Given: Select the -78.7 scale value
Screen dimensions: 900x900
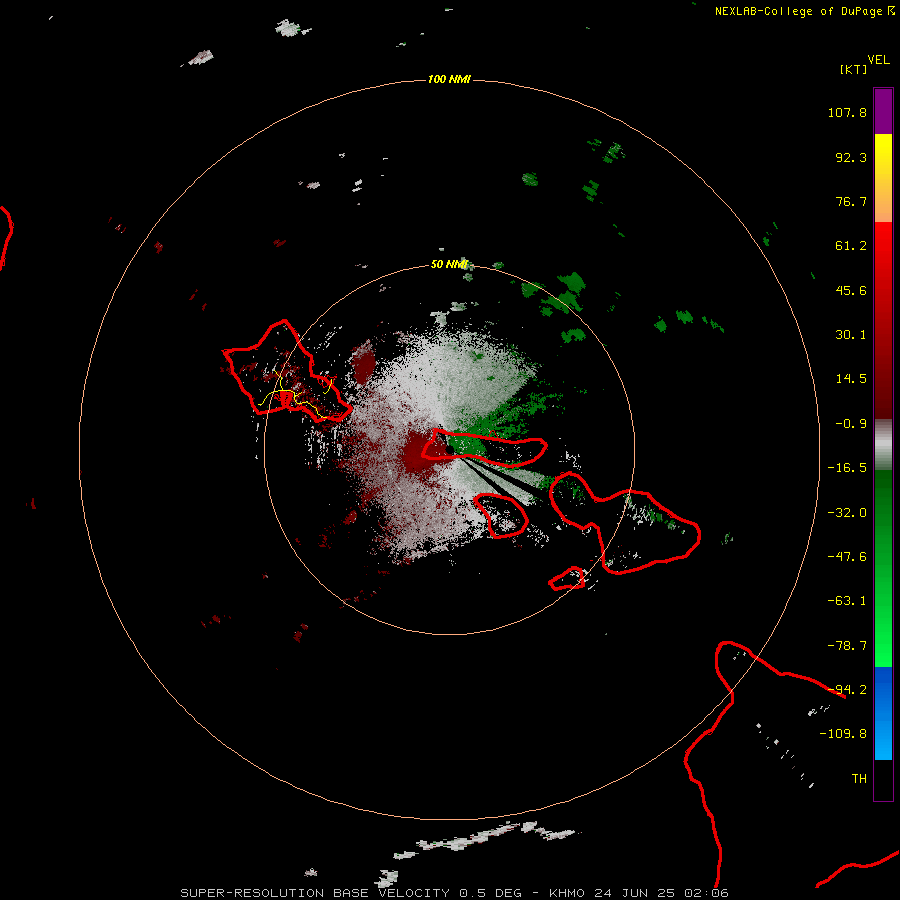Looking at the screenshot, I should tap(847, 646).
